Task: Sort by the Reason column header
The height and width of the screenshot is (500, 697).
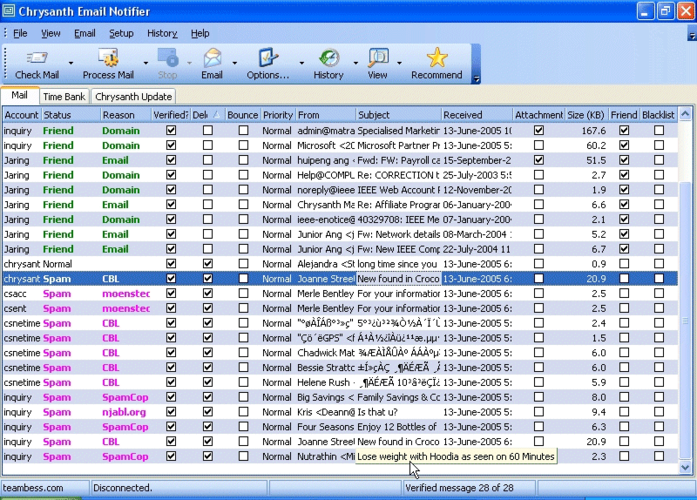Action: click(126, 115)
